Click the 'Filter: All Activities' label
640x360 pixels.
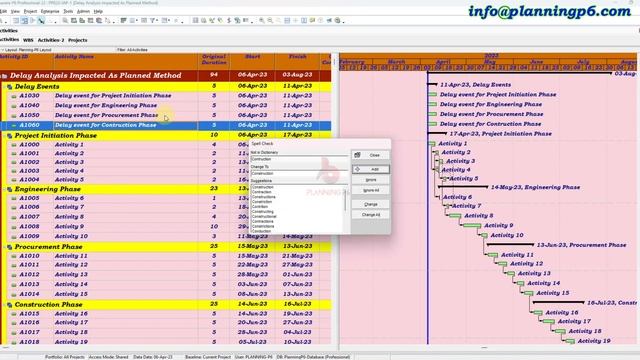pos(132,50)
